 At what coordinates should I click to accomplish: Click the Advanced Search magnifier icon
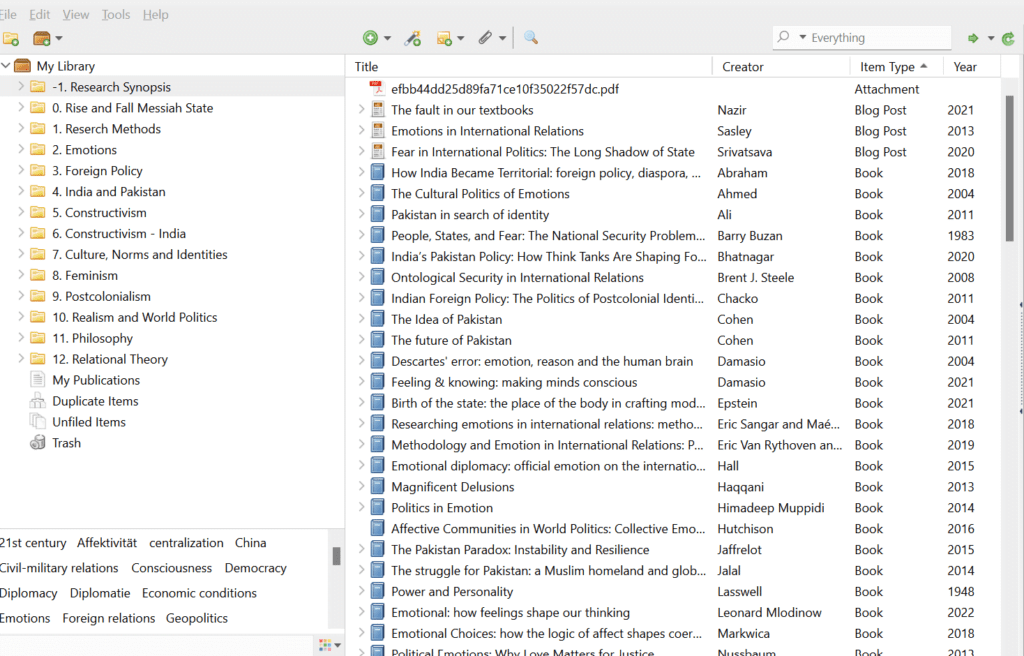531,38
